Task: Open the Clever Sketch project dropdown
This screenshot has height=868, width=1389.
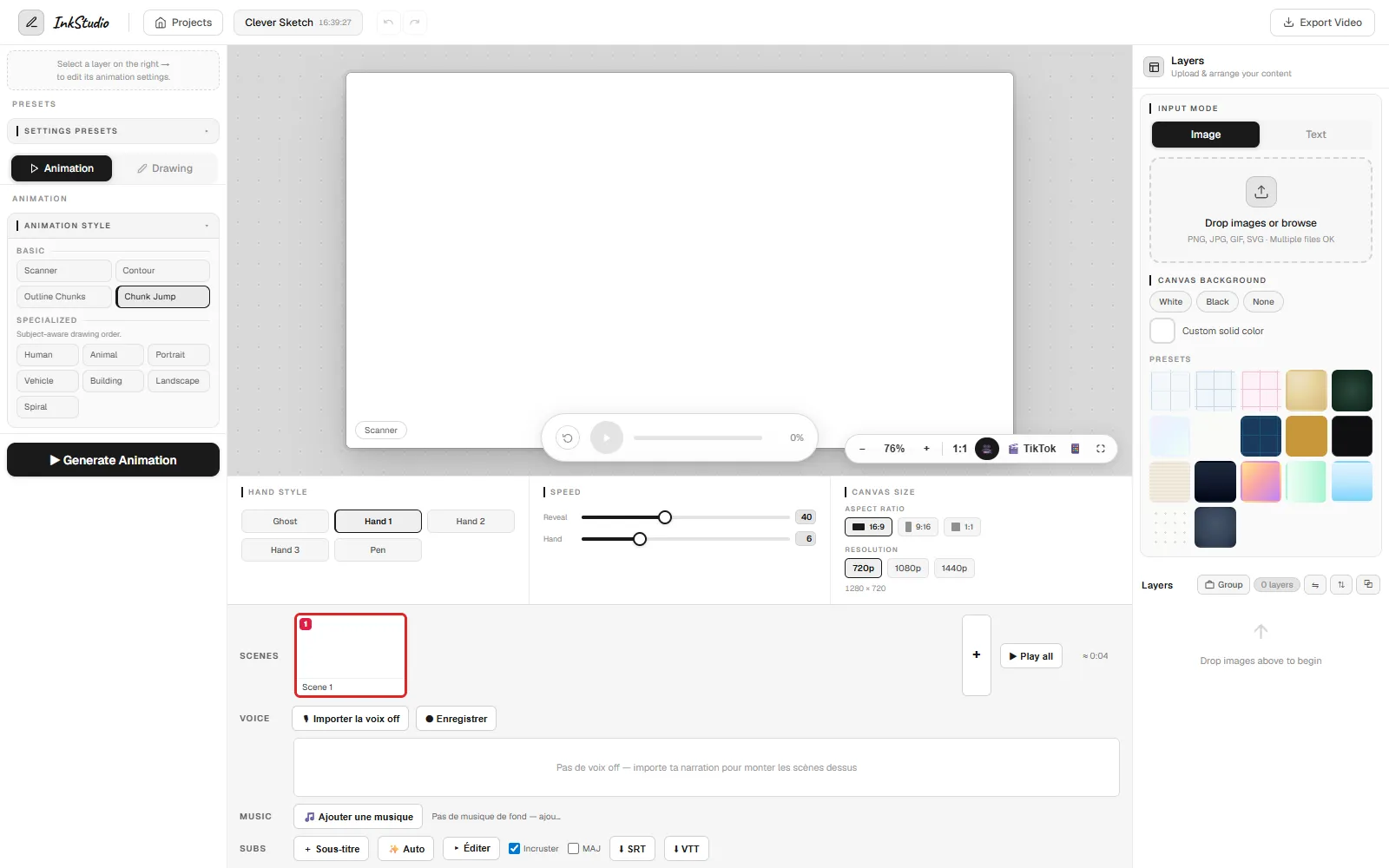Action: pyautogui.click(x=298, y=23)
